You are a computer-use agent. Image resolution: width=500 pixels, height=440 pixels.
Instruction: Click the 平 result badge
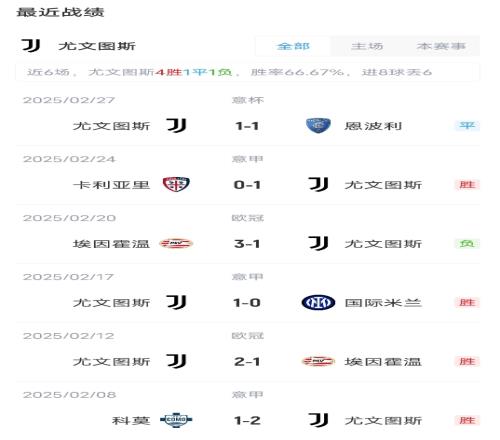click(467, 126)
